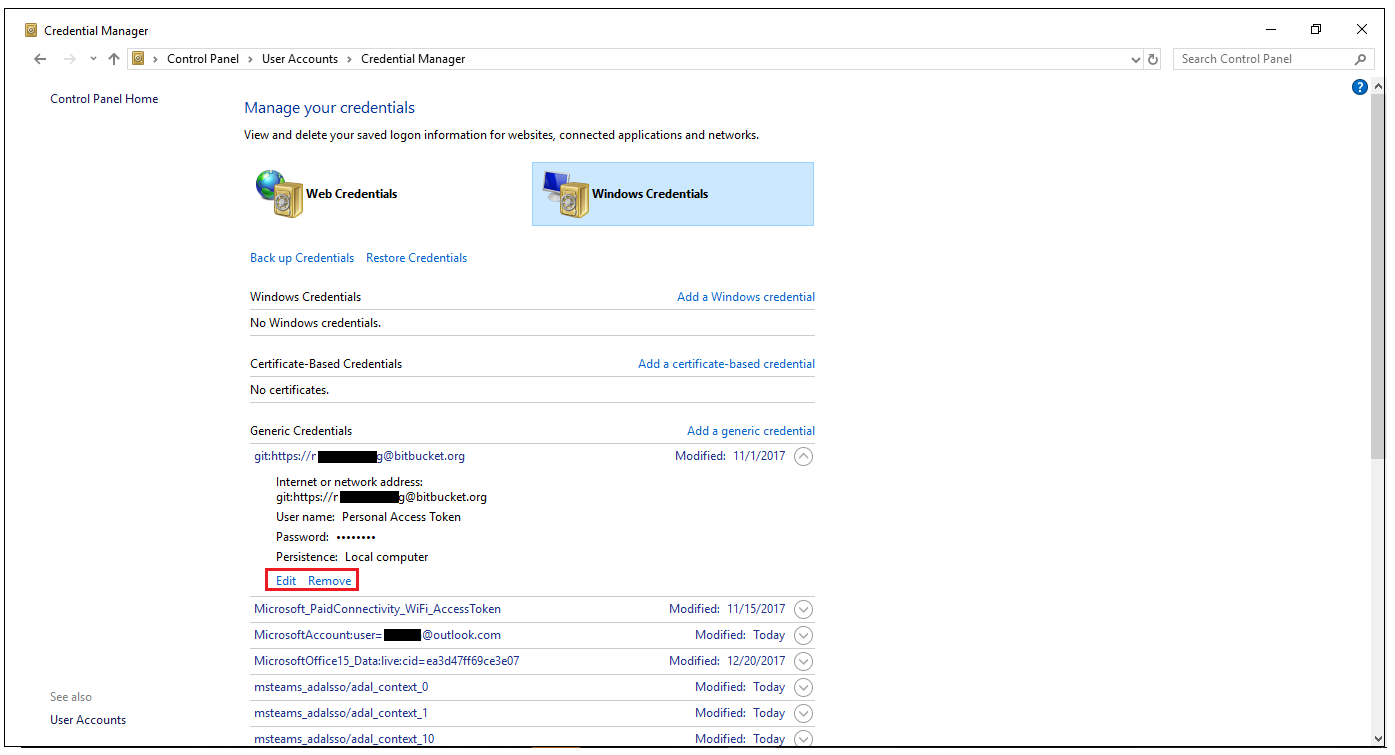Click the Windows Credentials monitor safe icon
Screen dimensions: 1395x755
(x=565, y=194)
